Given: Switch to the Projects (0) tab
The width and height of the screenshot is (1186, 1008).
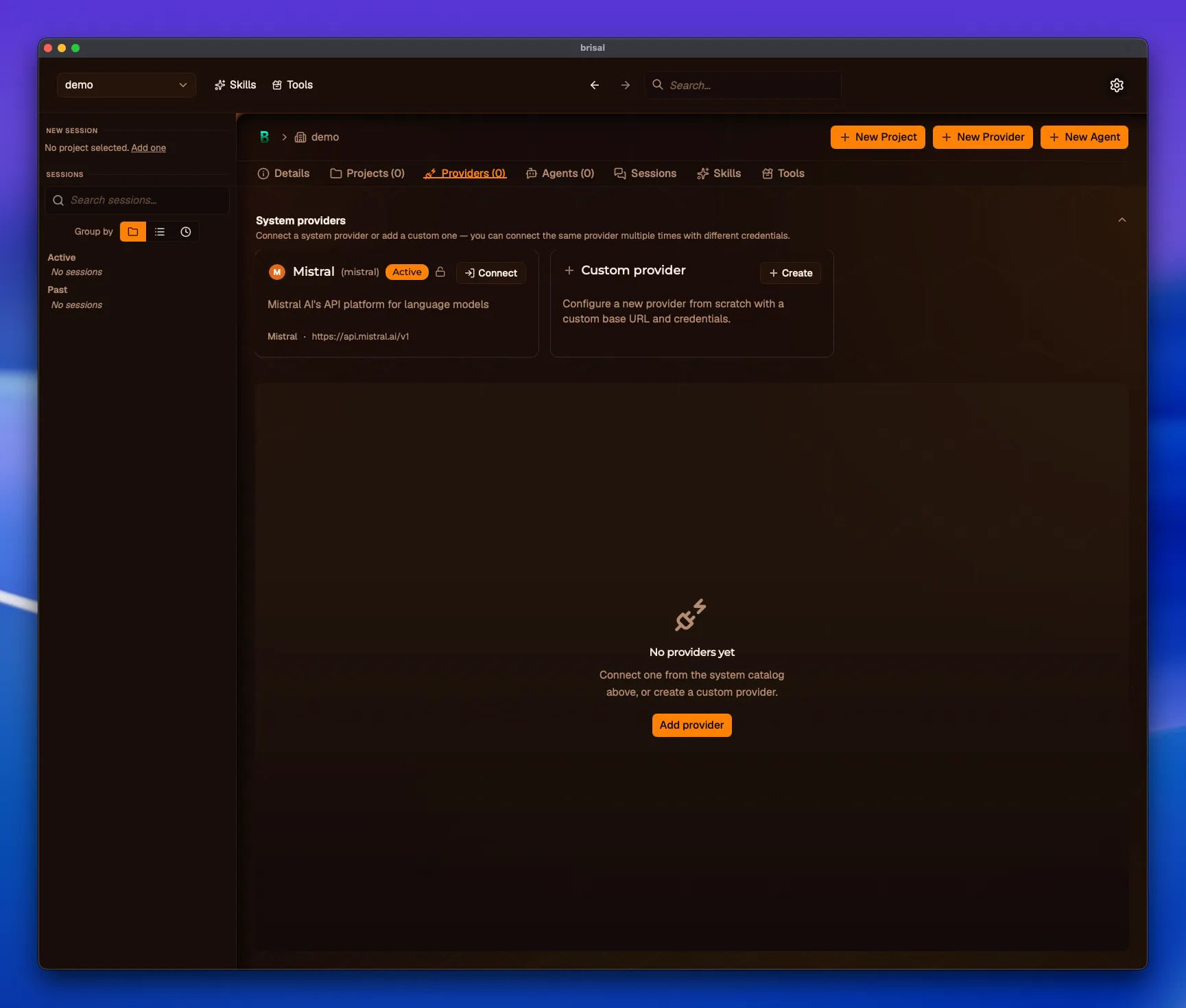Looking at the screenshot, I should tap(368, 174).
